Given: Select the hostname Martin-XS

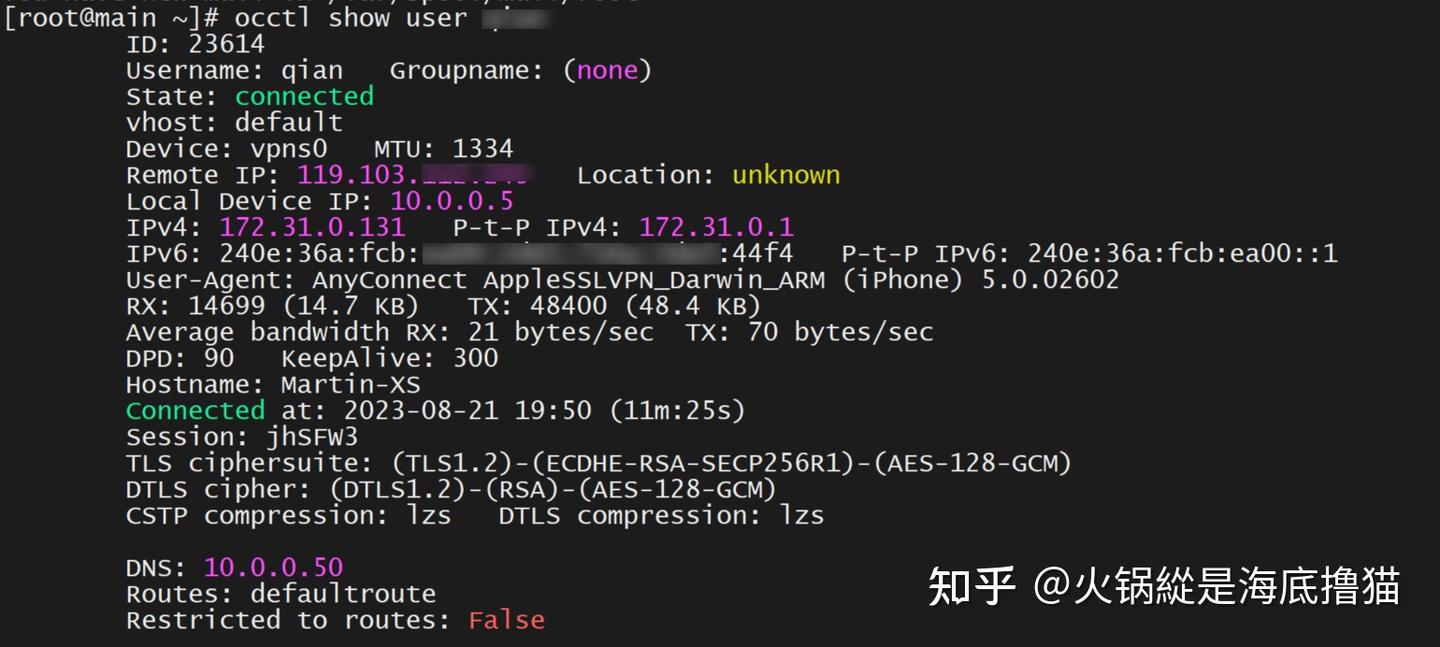Looking at the screenshot, I should click(x=350, y=384).
